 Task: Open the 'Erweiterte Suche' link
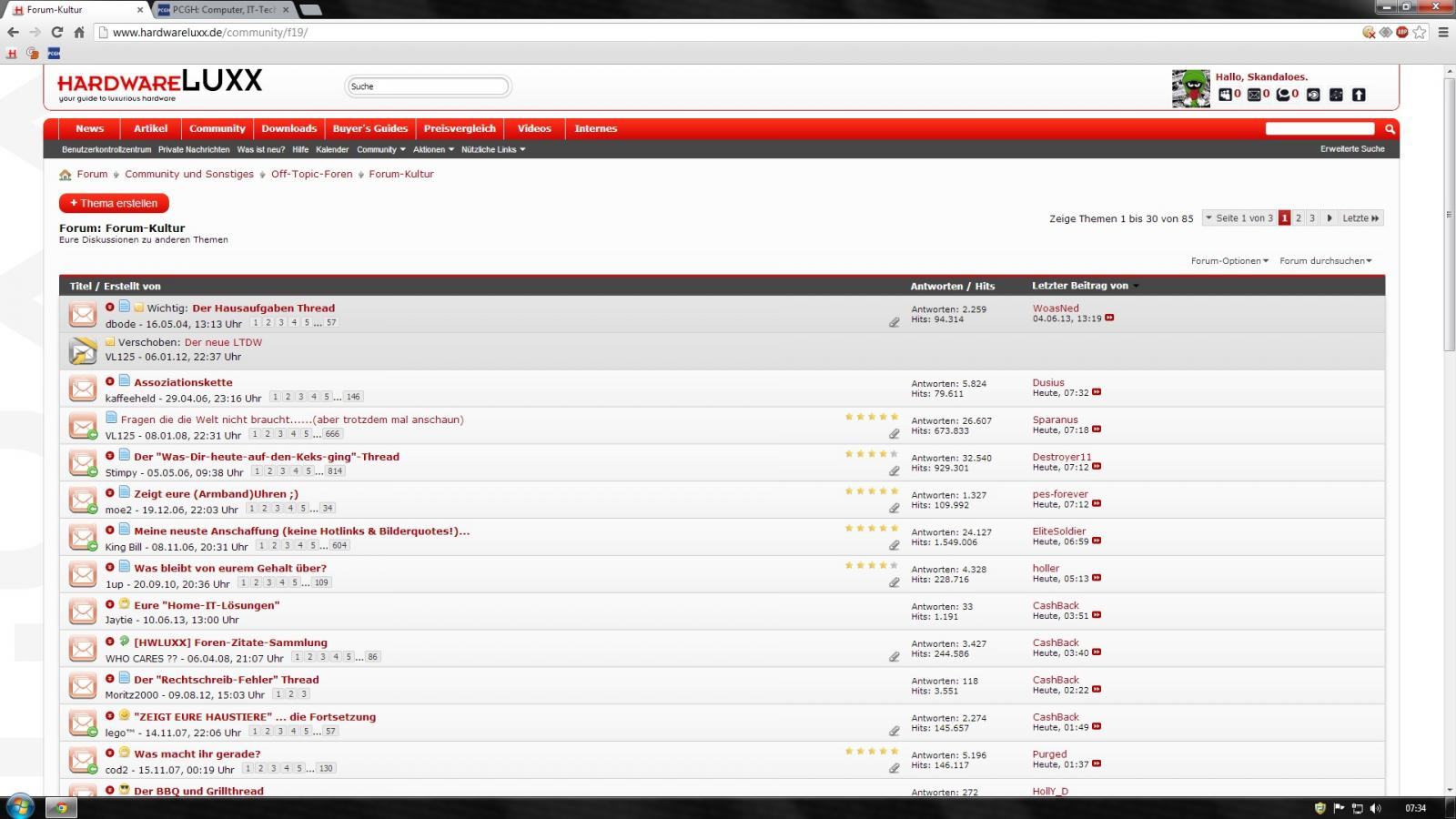click(x=1352, y=148)
